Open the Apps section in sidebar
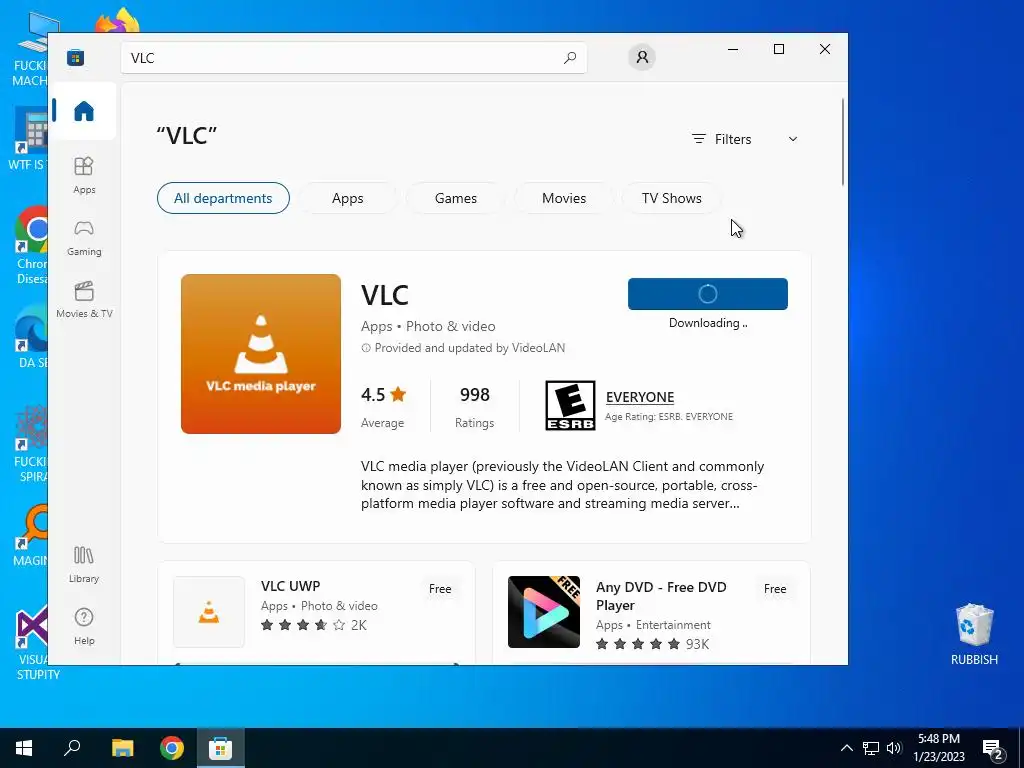The image size is (1024, 768). tap(84, 175)
